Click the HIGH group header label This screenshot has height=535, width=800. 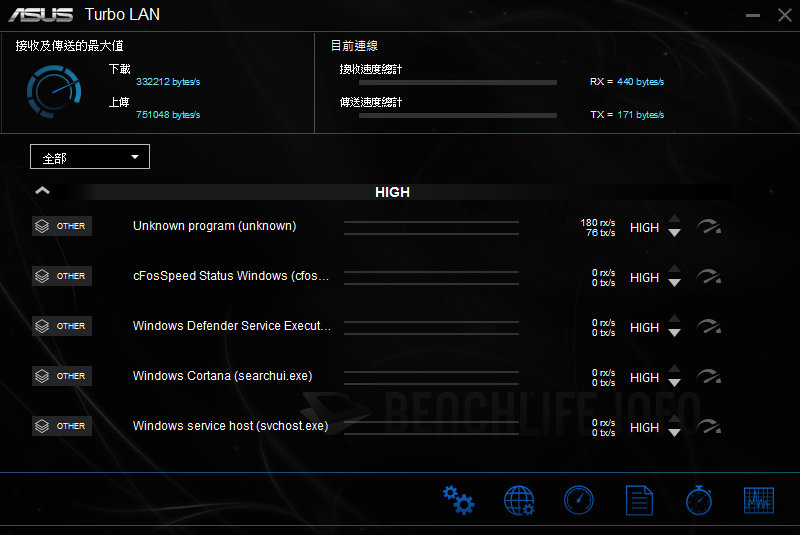pos(392,192)
